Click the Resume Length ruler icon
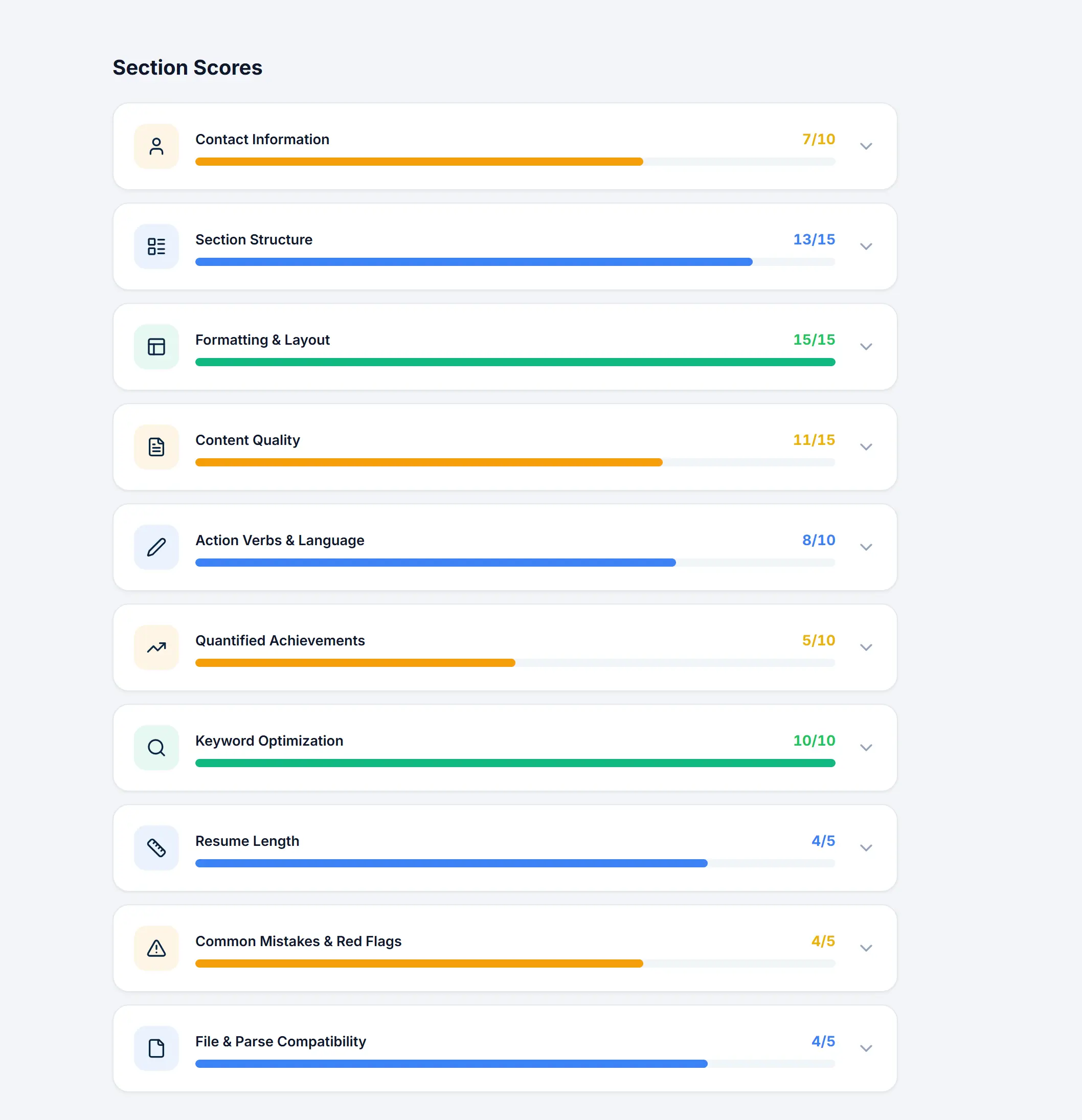Viewport: 1082px width, 1120px height. click(156, 848)
